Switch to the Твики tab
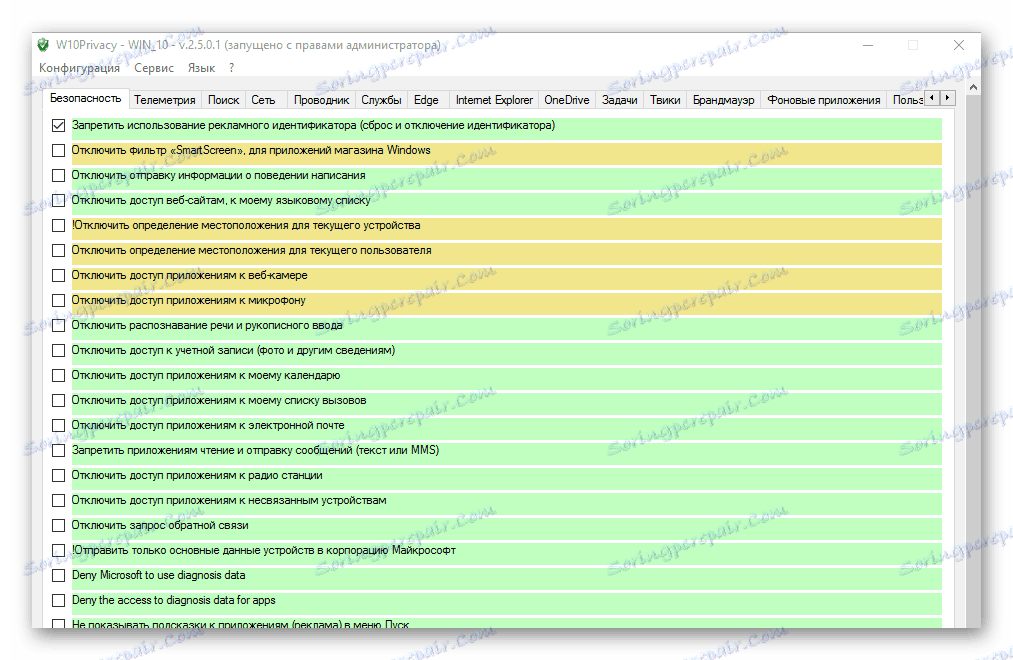The height and width of the screenshot is (660, 1013). tap(665, 100)
